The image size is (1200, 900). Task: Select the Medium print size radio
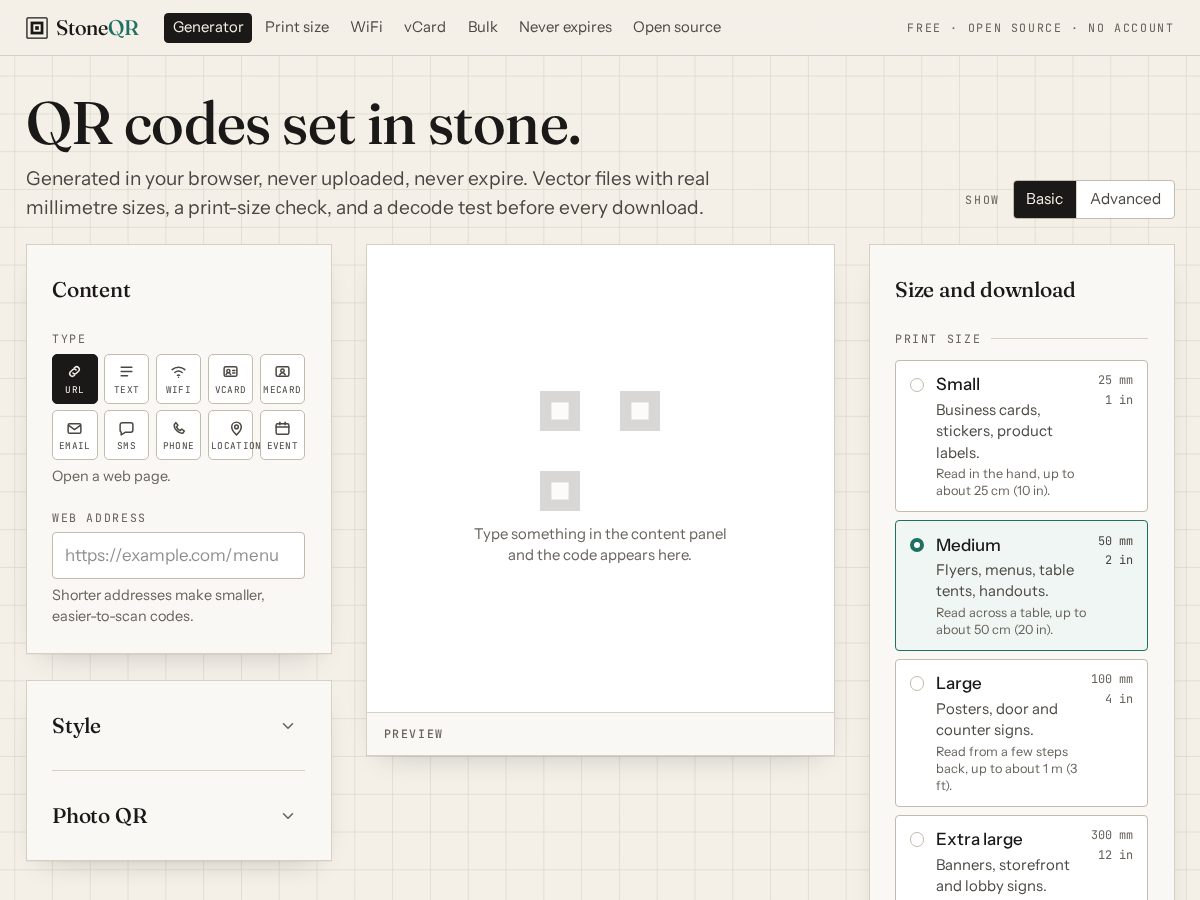[917, 545]
